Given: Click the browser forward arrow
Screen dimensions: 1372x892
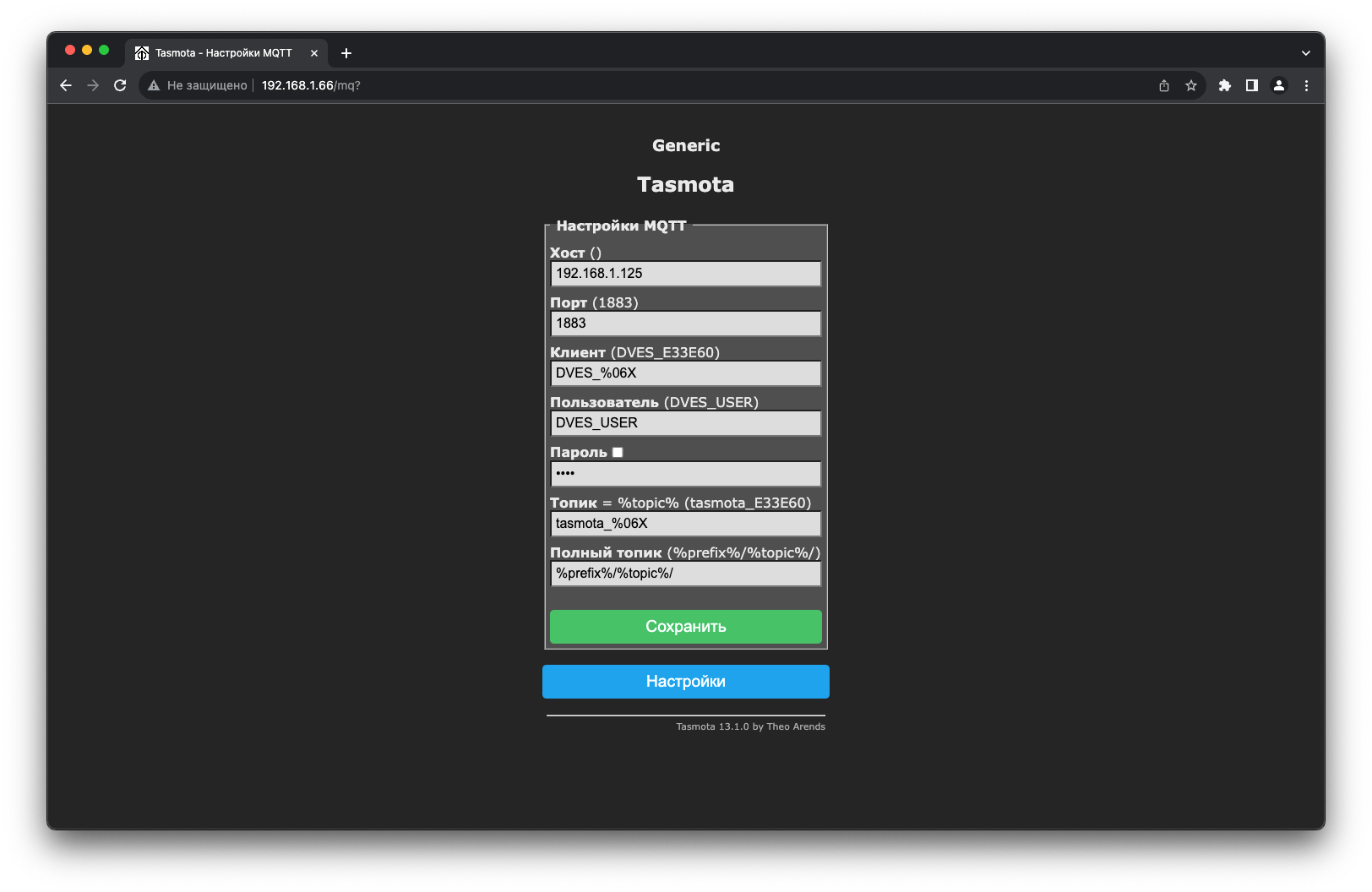Looking at the screenshot, I should pos(93,85).
